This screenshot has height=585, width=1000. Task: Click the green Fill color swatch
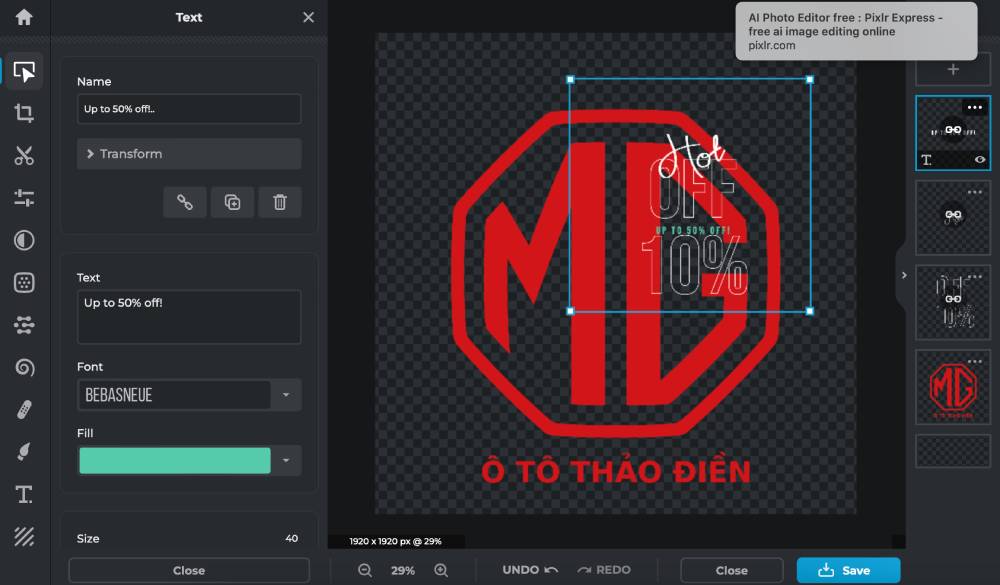coord(175,461)
